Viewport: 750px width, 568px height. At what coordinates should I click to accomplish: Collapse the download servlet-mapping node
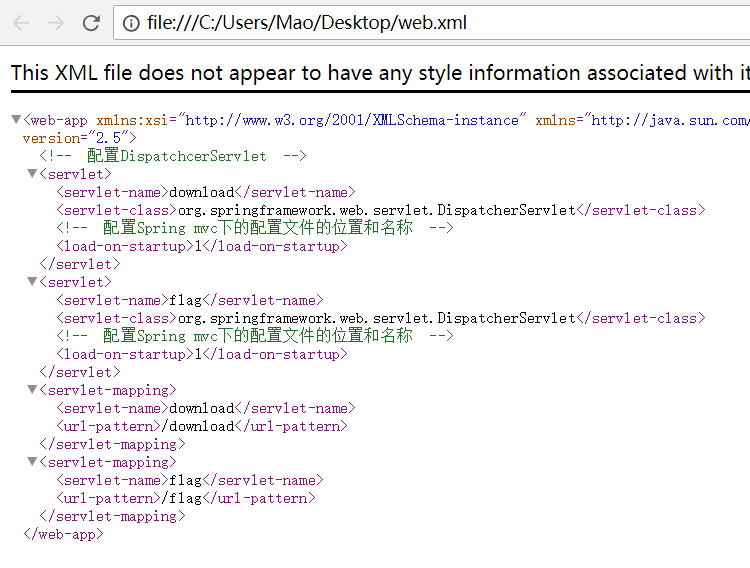point(32,390)
